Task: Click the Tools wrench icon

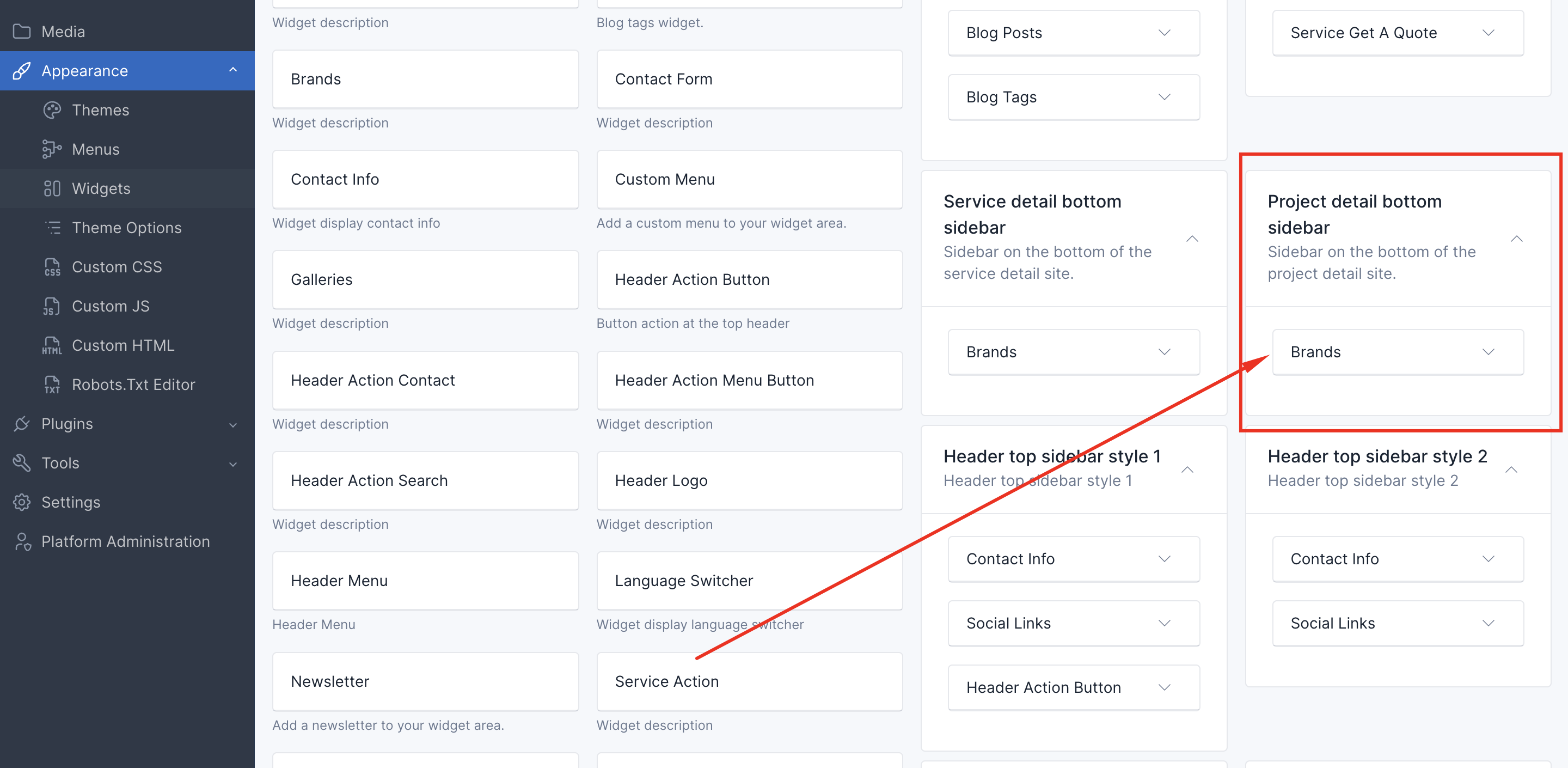Action: [22, 463]
